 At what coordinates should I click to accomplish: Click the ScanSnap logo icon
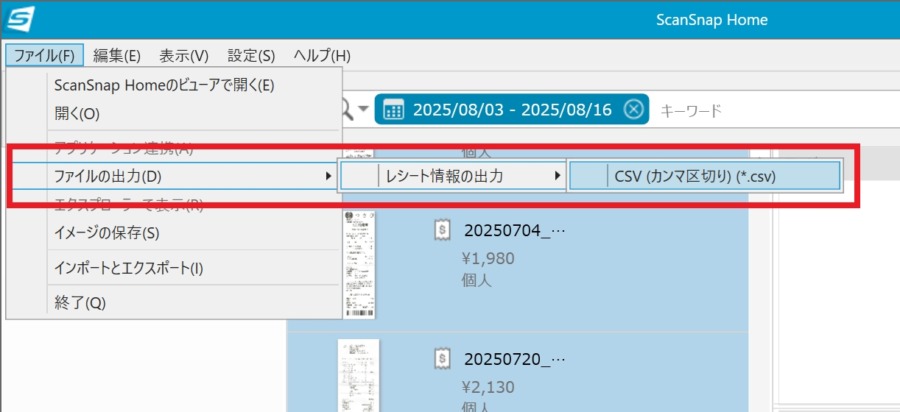tap(21, 19)
